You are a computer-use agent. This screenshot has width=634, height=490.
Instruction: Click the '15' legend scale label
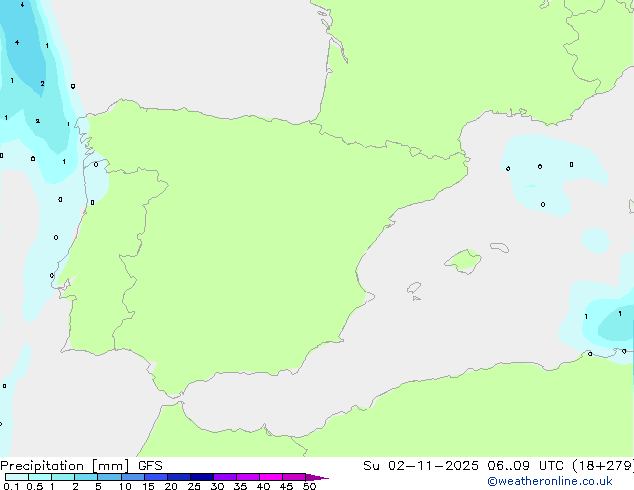tap(148, 486)
